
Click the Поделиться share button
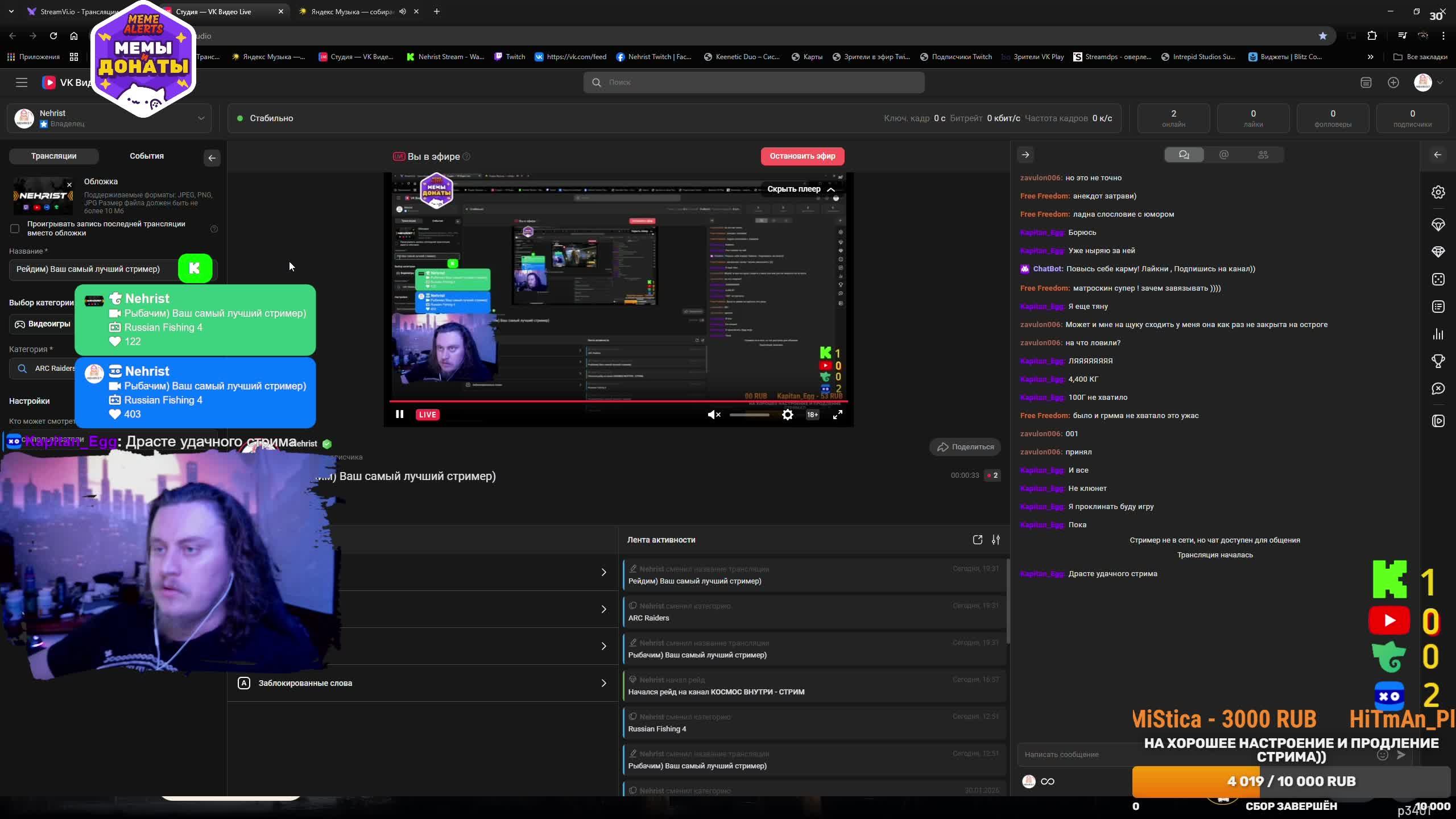965,447
